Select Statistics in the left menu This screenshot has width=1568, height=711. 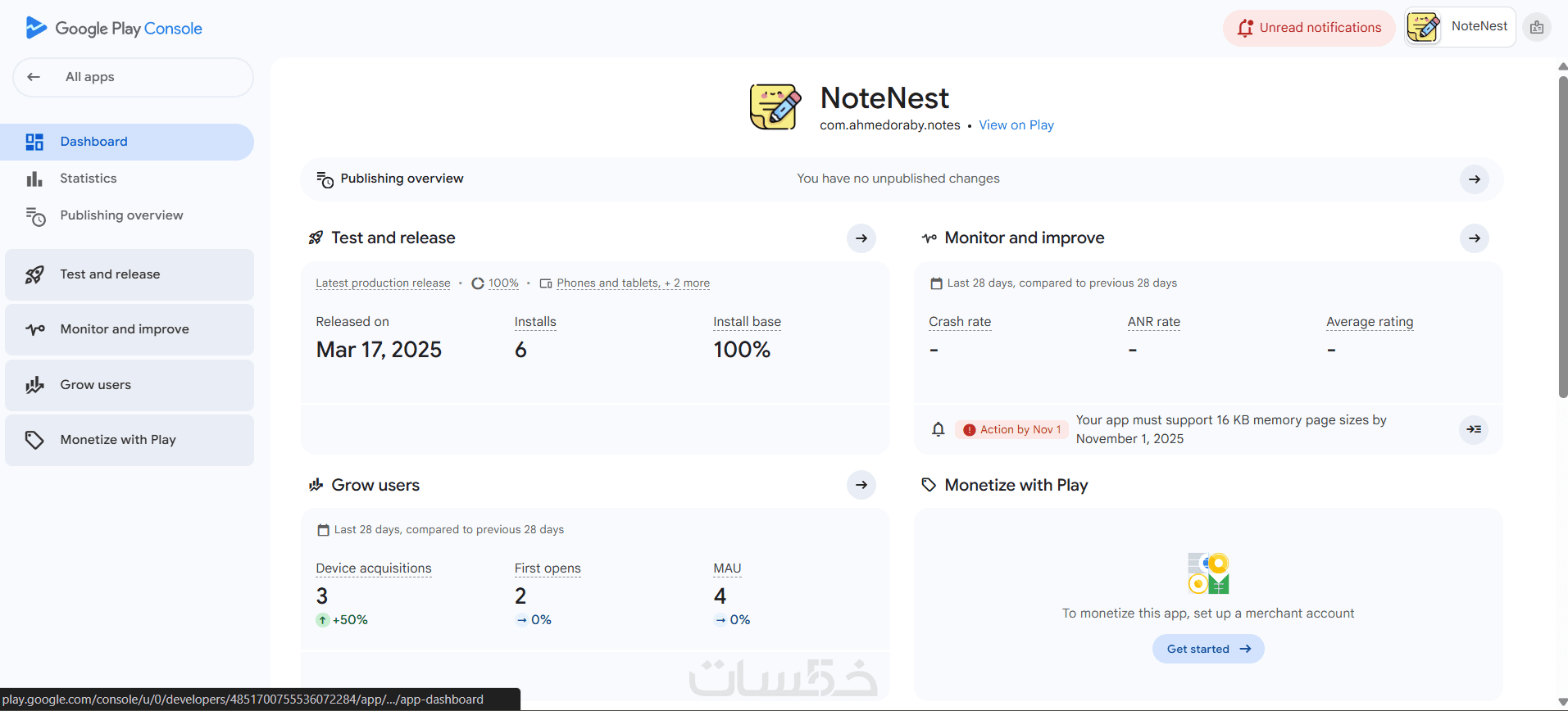coord(89,179)
